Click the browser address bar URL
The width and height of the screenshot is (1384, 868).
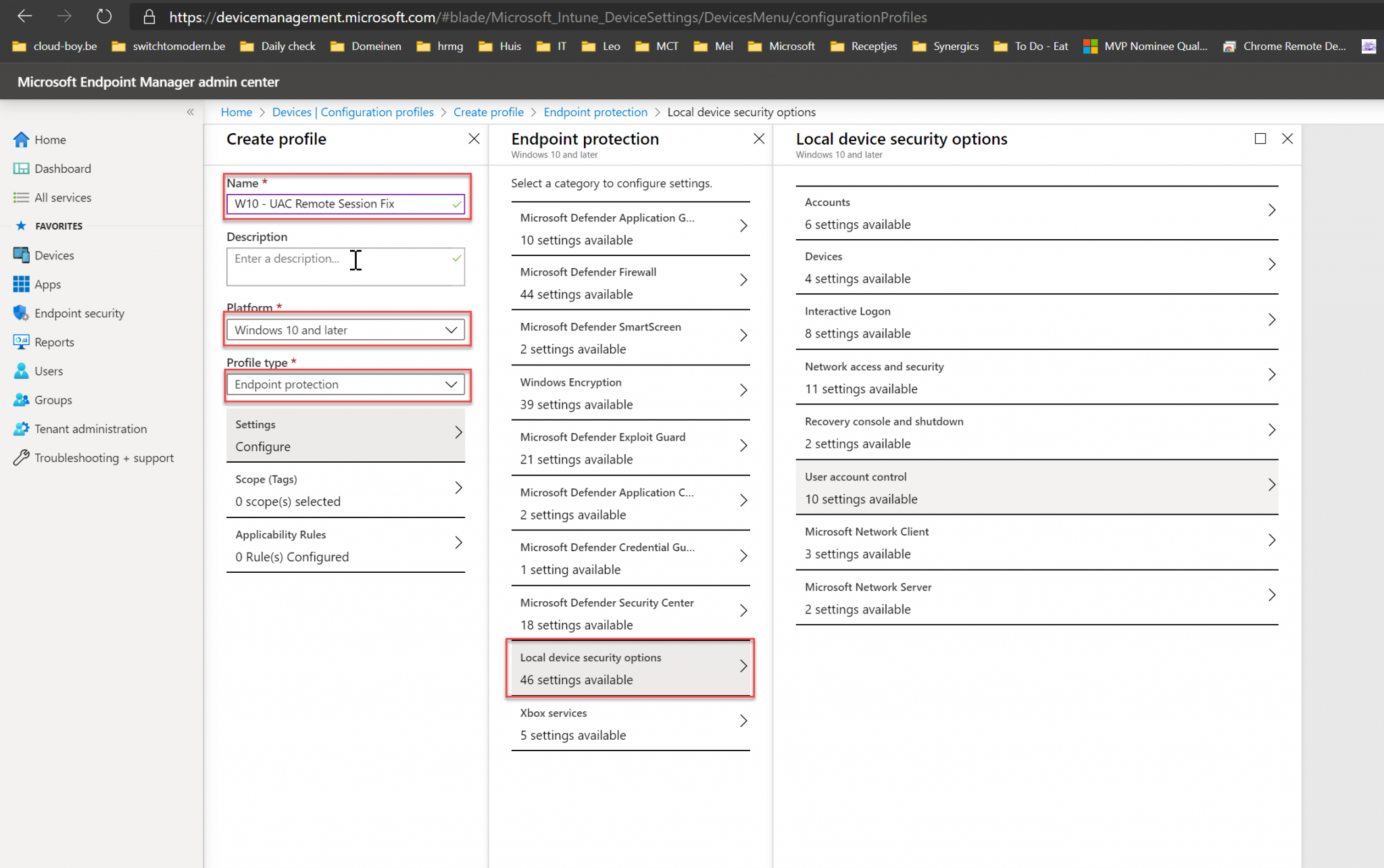click(547, 17)
